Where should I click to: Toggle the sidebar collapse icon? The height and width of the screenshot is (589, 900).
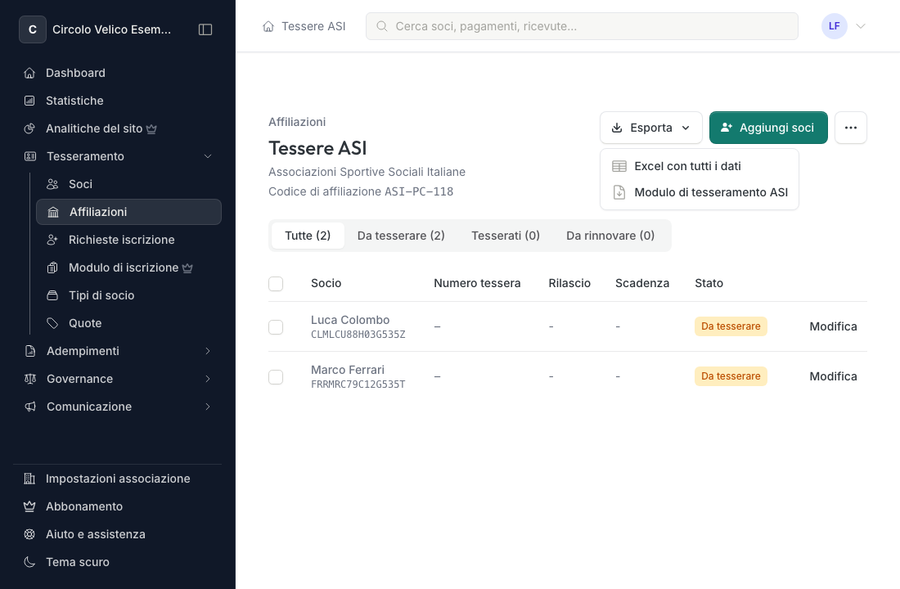(205, 29)
